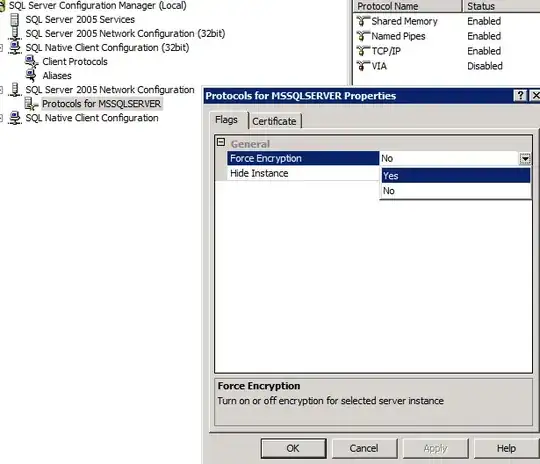The width and height of the screenshot is (540, 464).
Task: Switch to the Flags tab
Action: (227, 120)
